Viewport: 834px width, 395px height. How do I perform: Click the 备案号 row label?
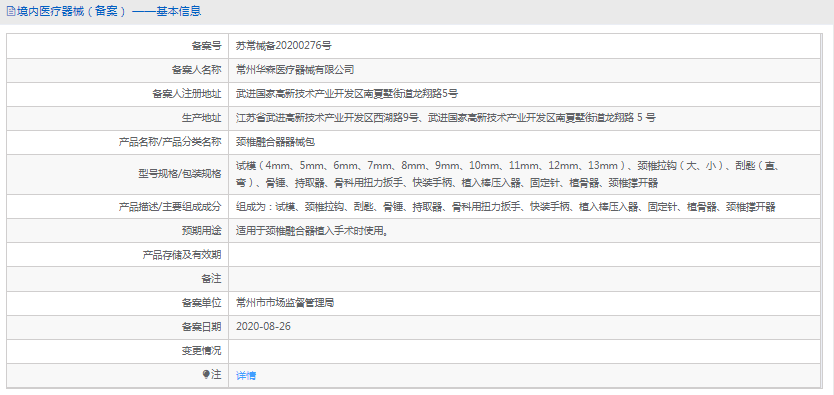206,46
